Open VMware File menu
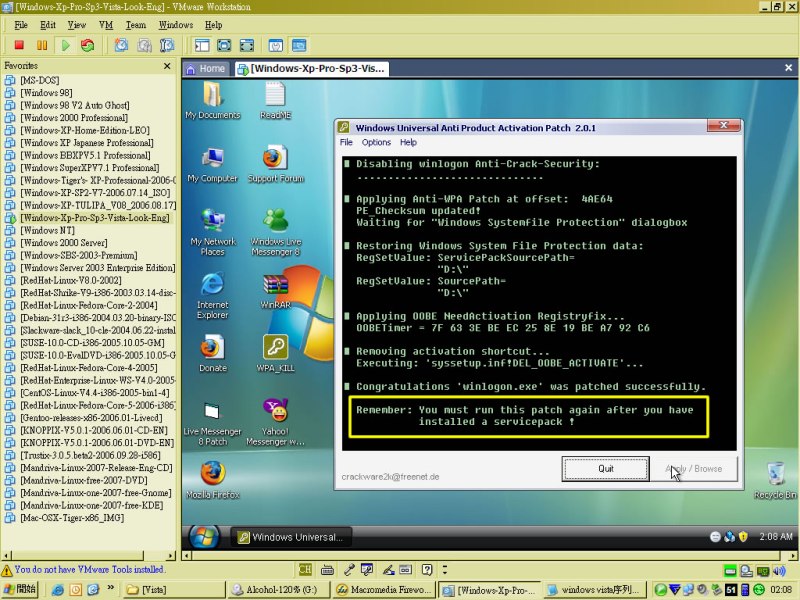Image resolution: width=800 pixels, height=600 pixels. 21,25
